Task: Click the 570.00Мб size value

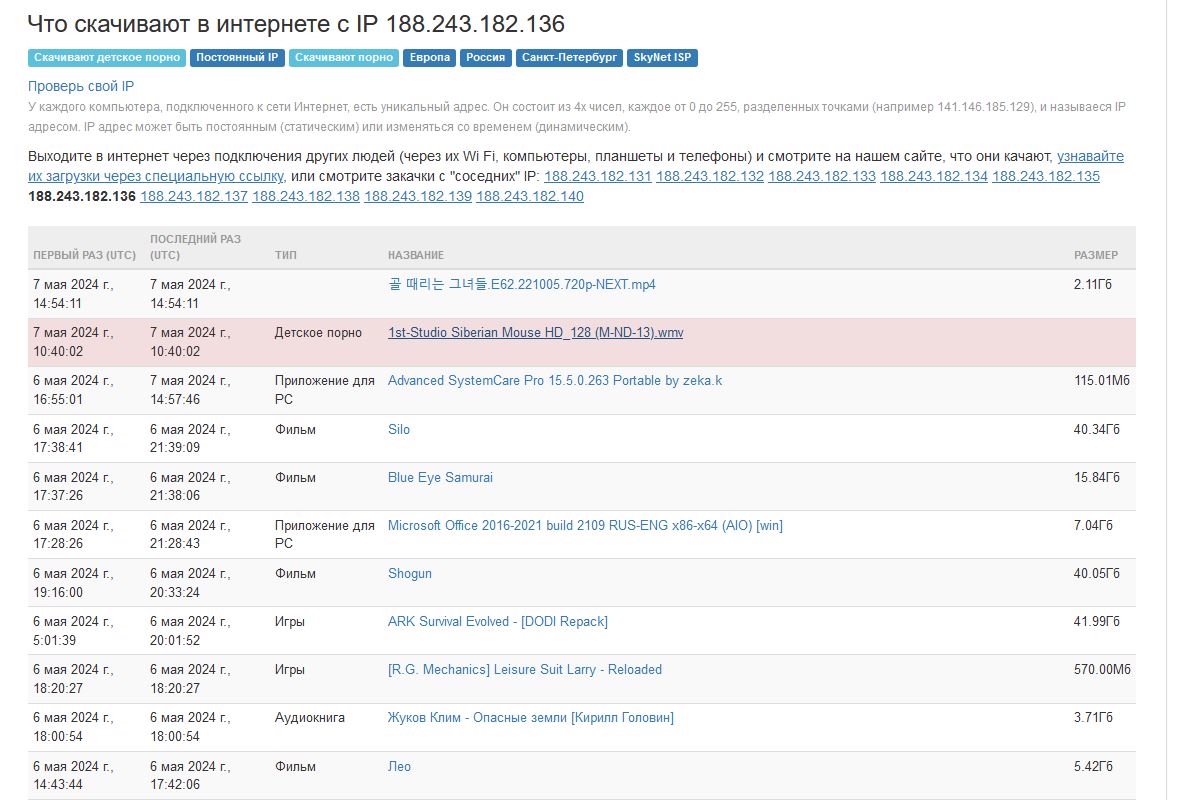Action: 1102,669
